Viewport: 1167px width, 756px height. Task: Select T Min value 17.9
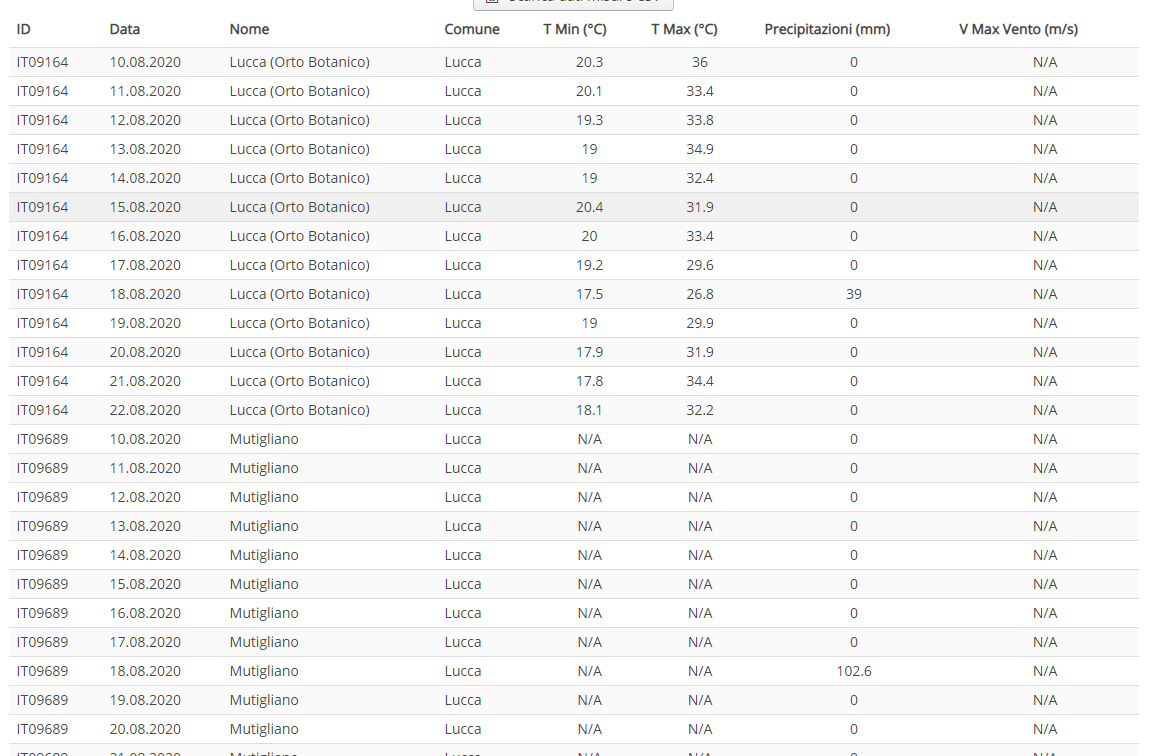[589, 352]
